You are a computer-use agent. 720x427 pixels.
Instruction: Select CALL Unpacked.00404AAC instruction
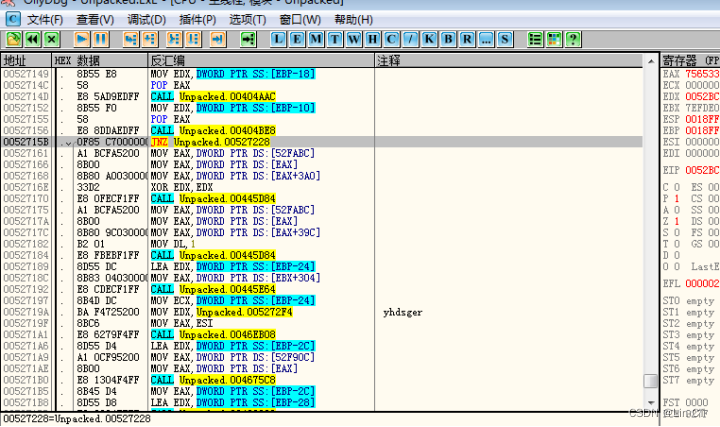(x=213, y=96)
